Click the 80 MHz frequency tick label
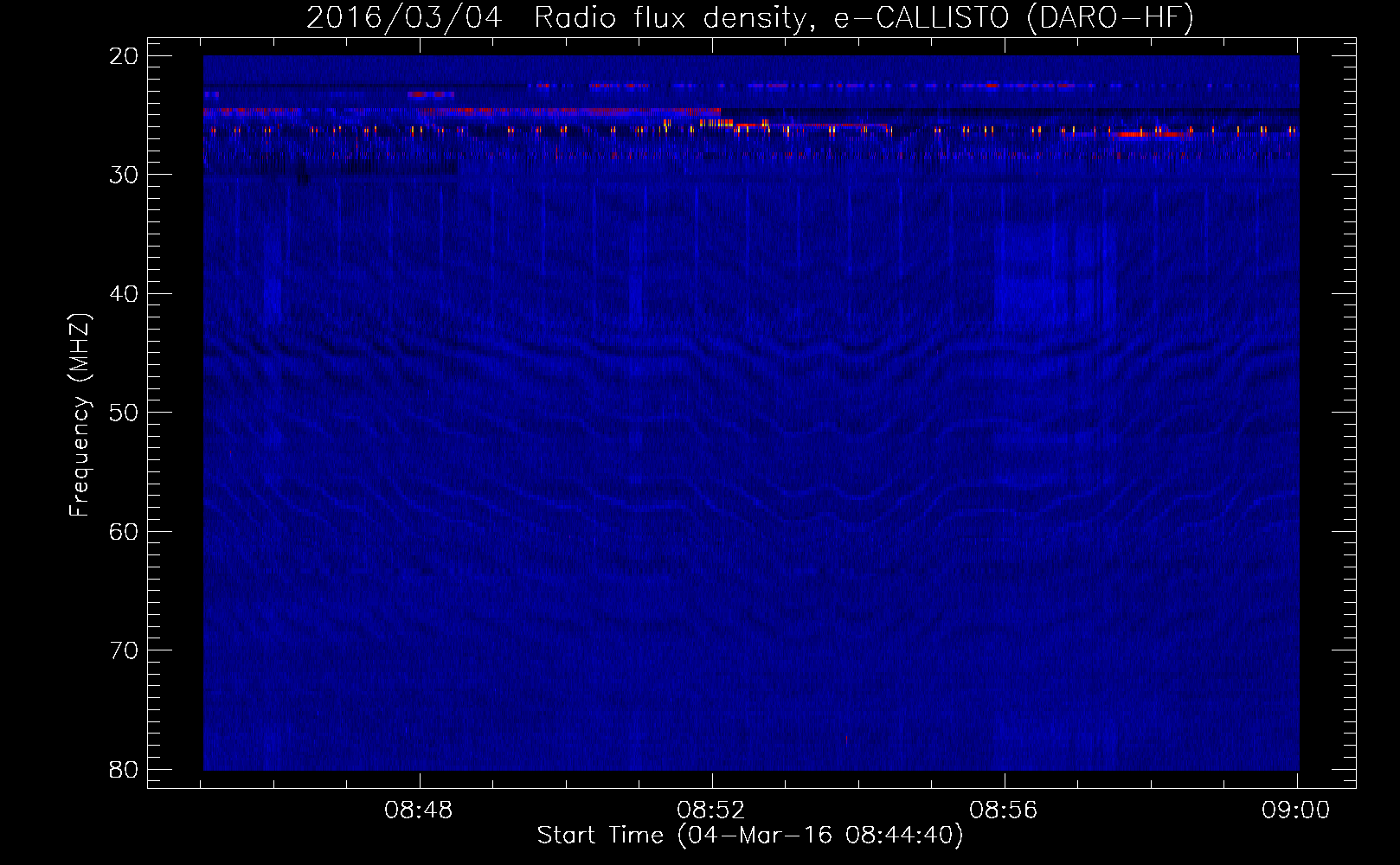Image resolution: width=1400 pixels, height=865 pixels. [x=124, y=770]
